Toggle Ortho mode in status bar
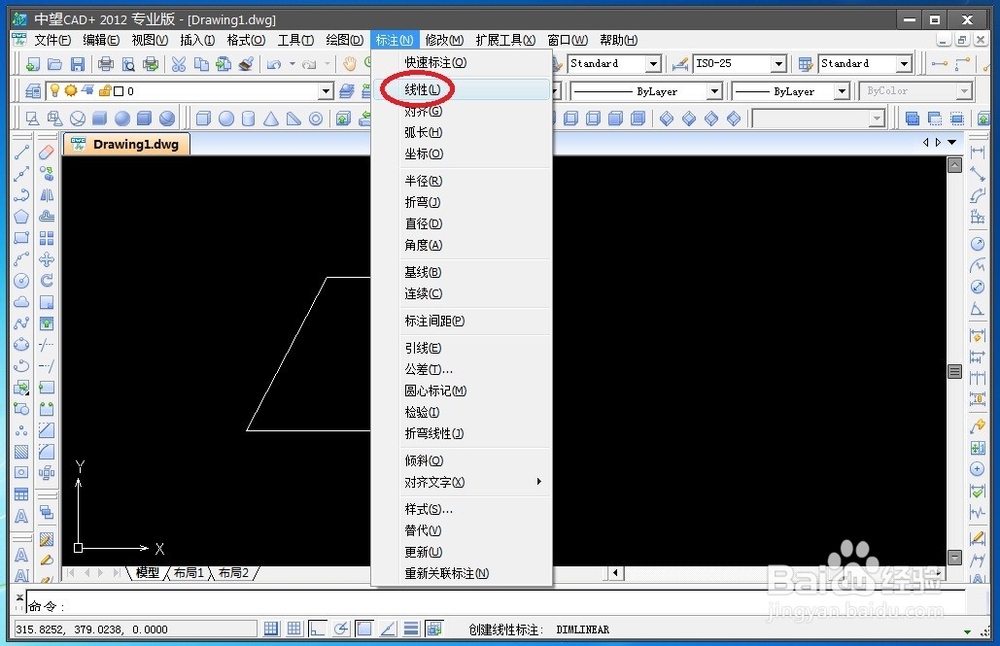The height and width of the screenshot is (646, 1000). (317, 629)
